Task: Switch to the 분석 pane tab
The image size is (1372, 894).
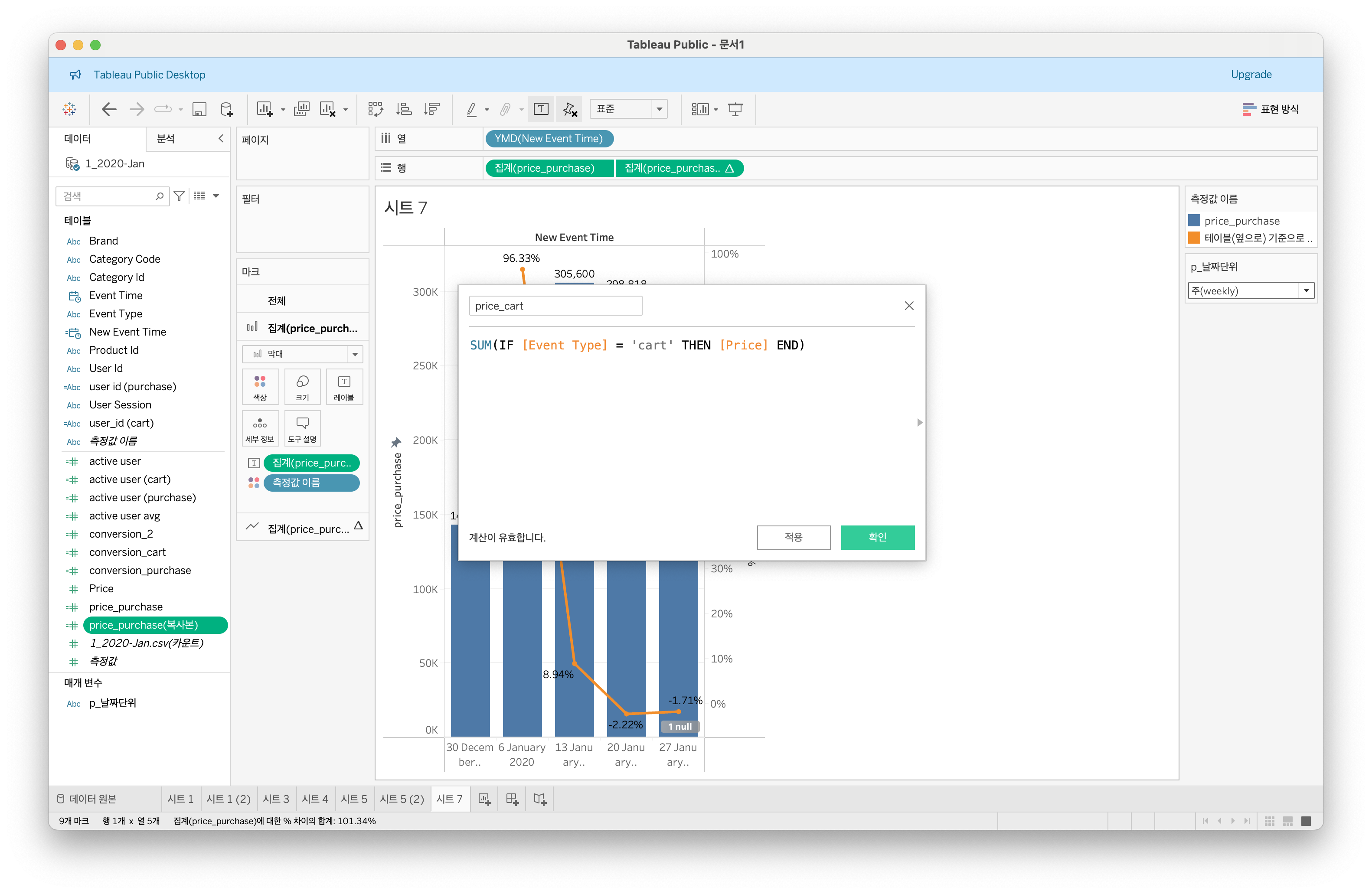Action: pos(166,139)
